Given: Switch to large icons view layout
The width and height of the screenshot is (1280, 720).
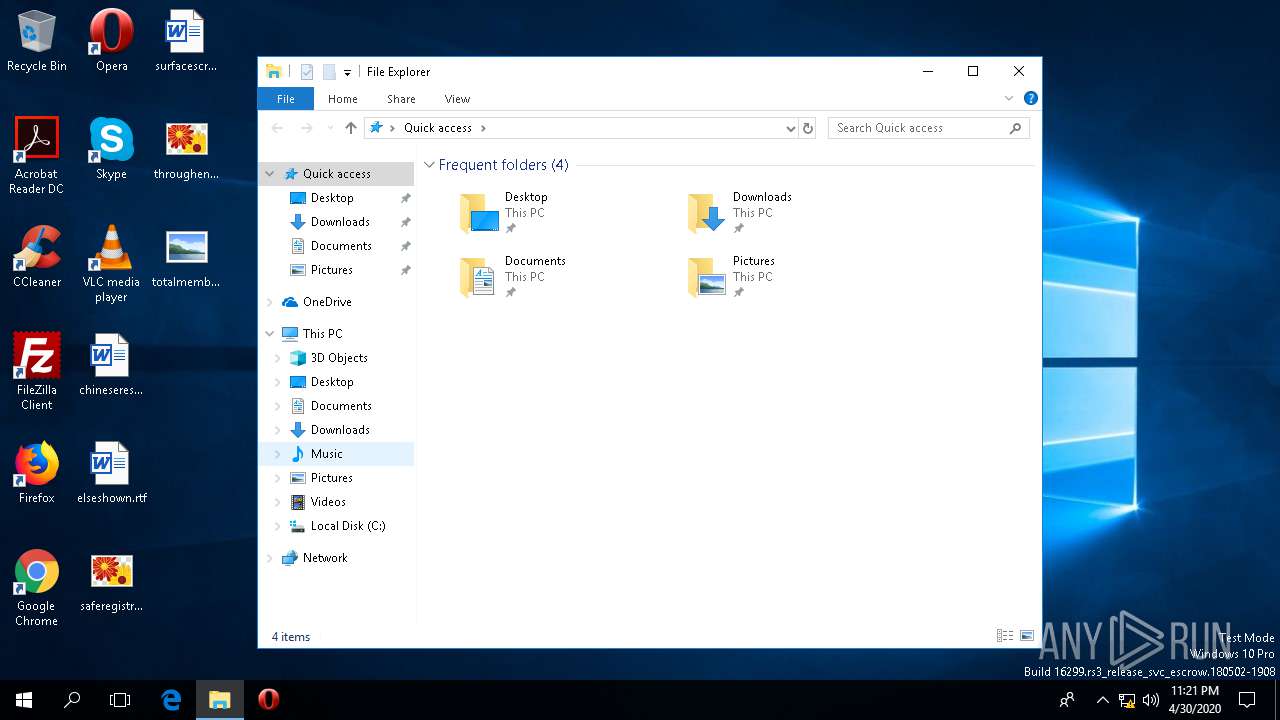Looking at the screenshot, I should pos(1026,636).
